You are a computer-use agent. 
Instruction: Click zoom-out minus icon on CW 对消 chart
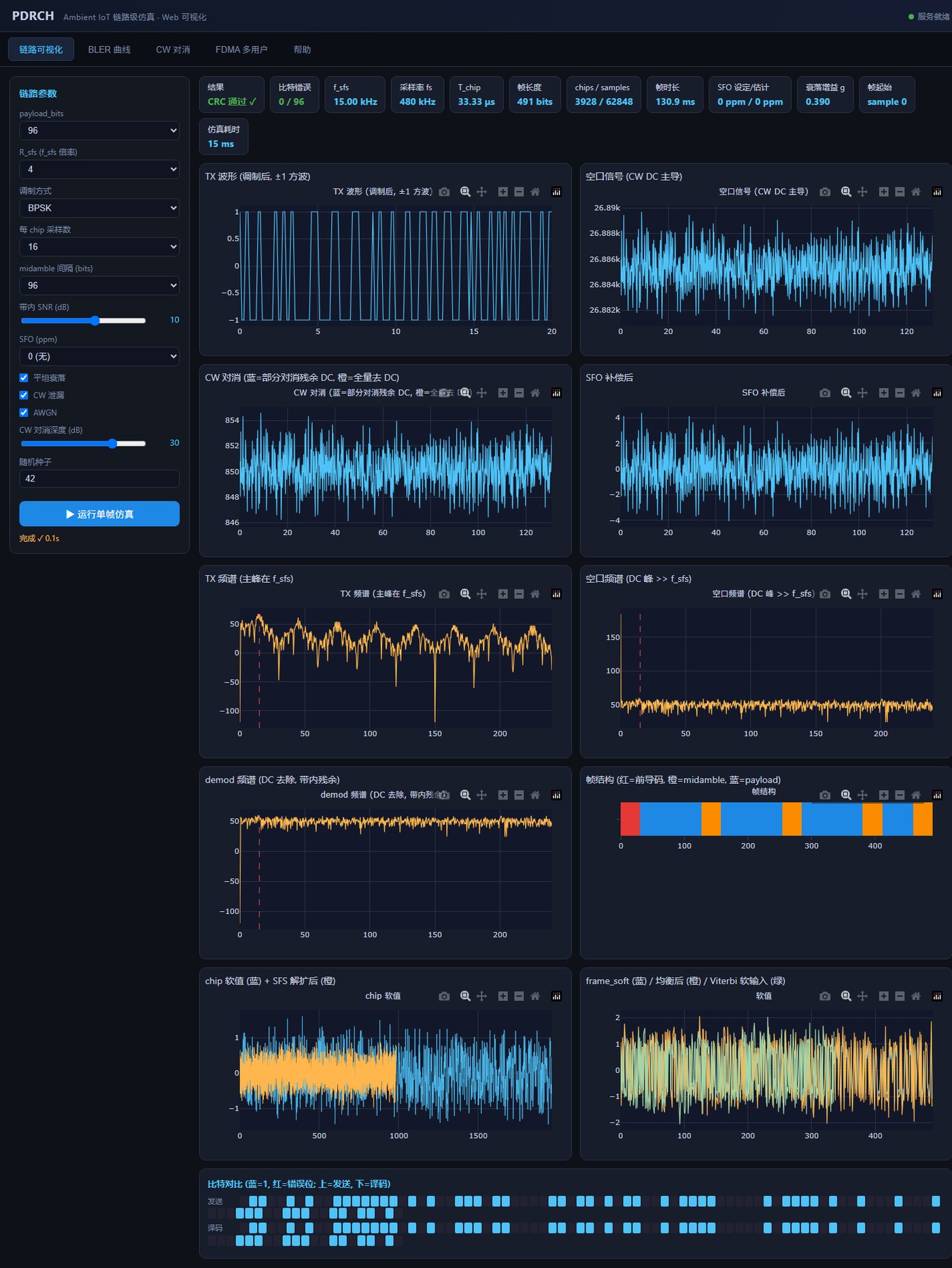pyautogui.click(x=519, y=393)
